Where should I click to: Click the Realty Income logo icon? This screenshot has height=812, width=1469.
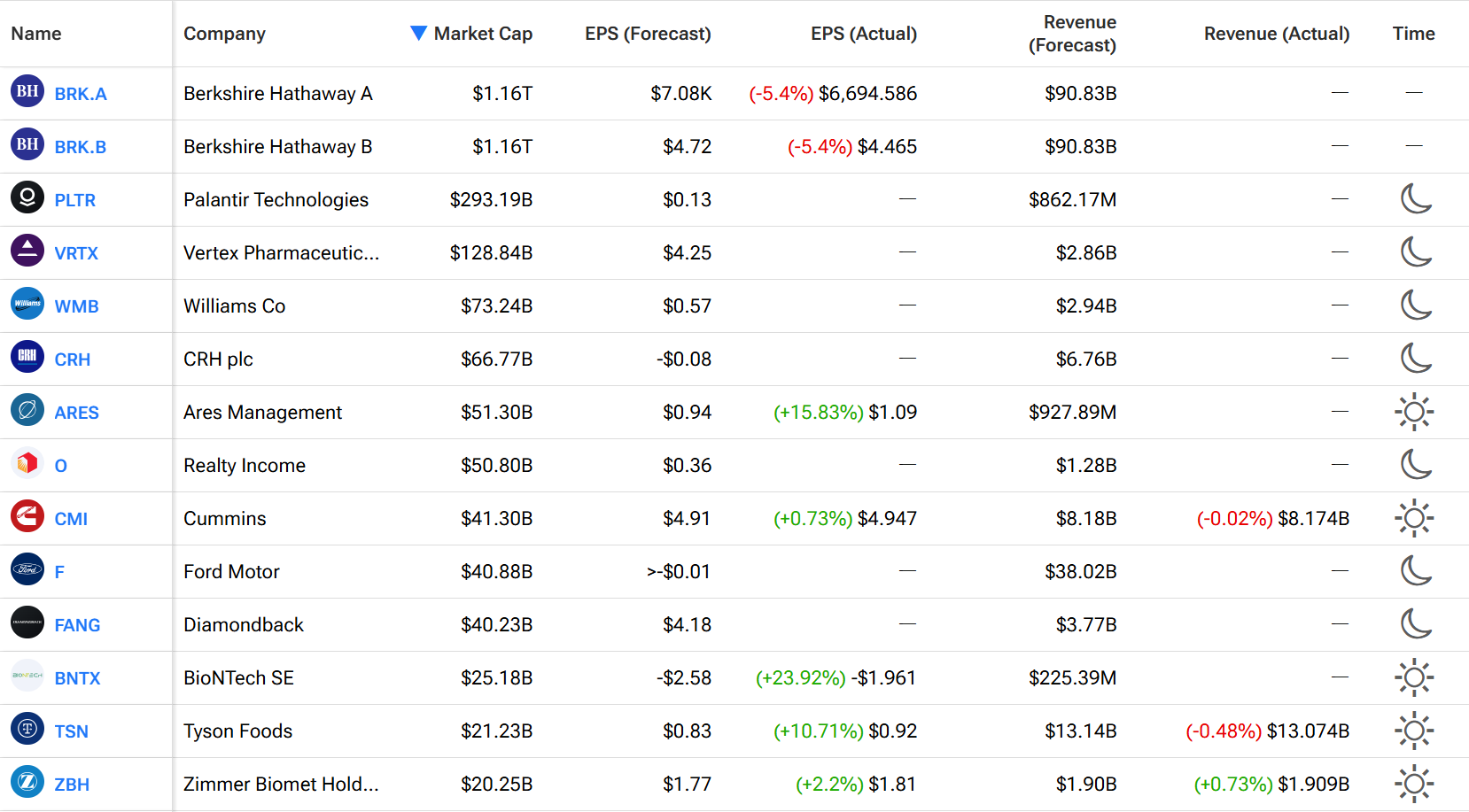[27, 463]
